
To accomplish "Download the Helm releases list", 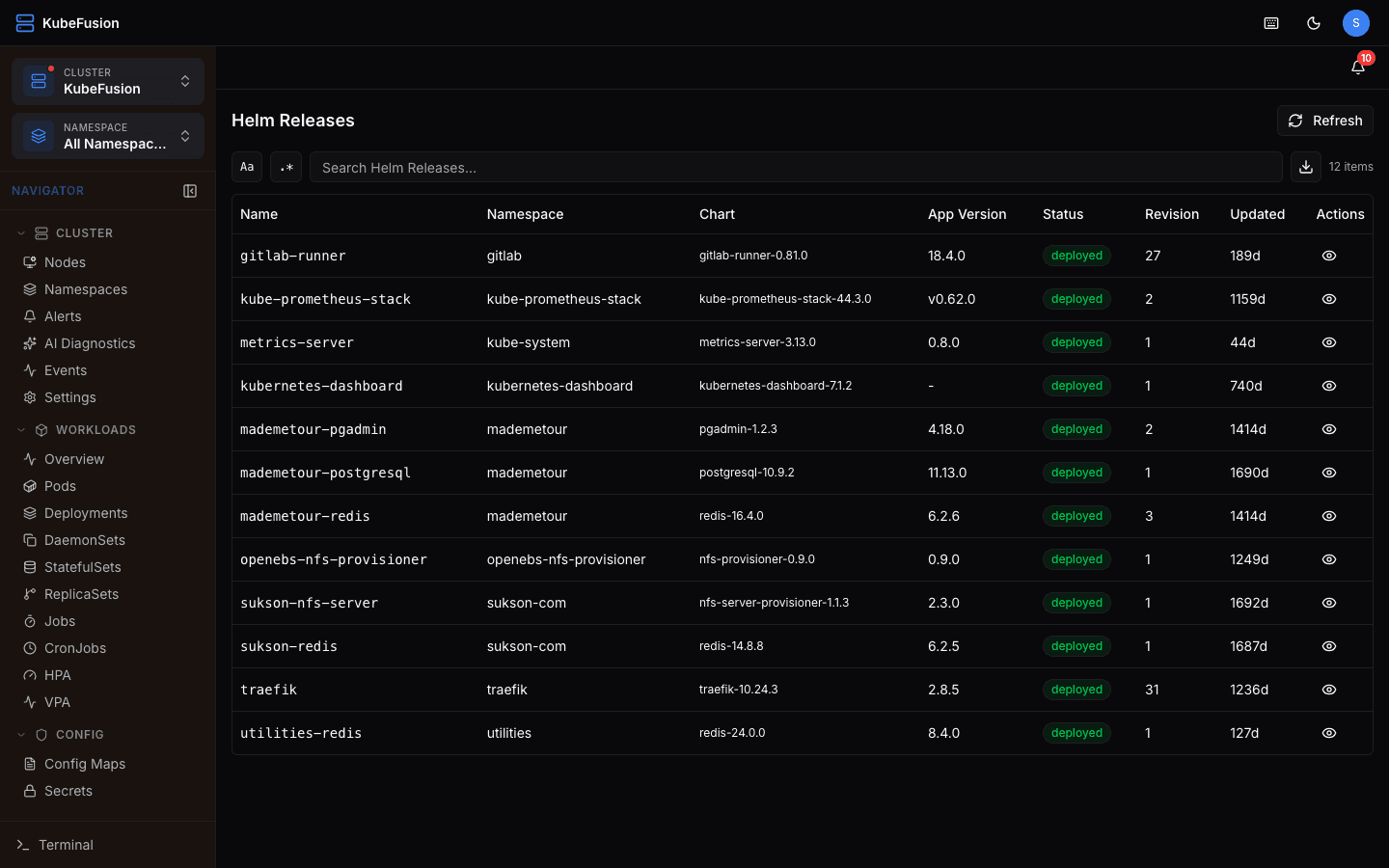I will tap(1306, 166).
